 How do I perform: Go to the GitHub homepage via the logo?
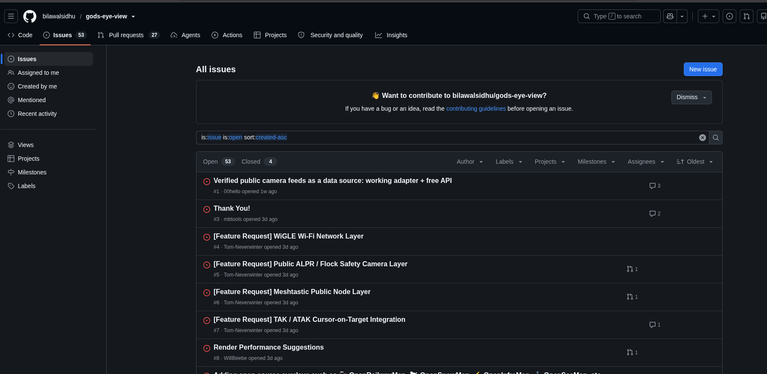[29, 16]
